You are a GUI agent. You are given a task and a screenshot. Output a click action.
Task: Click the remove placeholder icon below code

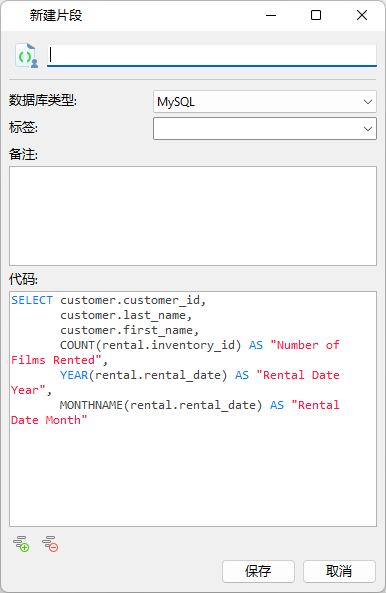coord(50,544)
